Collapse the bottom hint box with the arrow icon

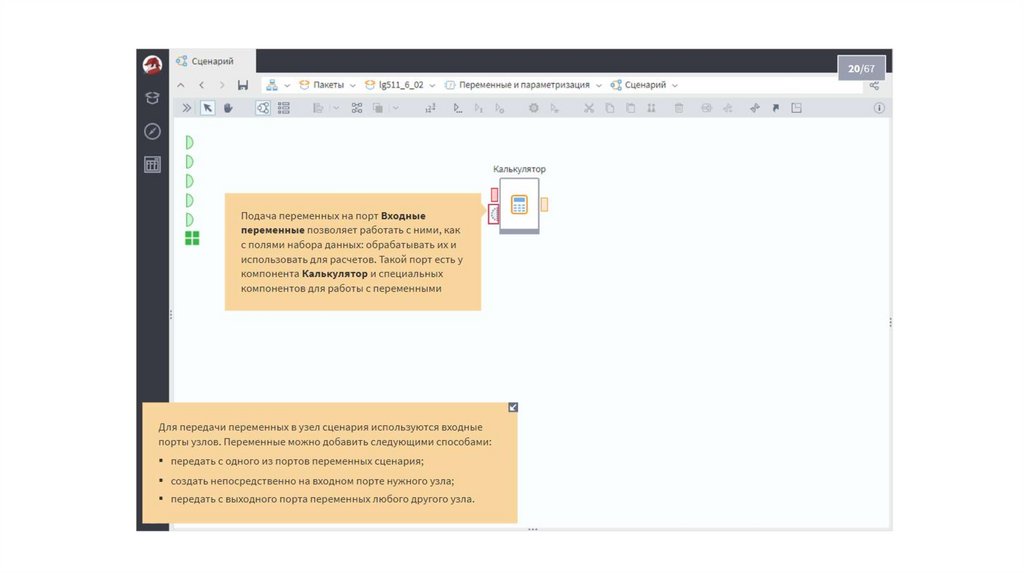[x=513, y=407]
